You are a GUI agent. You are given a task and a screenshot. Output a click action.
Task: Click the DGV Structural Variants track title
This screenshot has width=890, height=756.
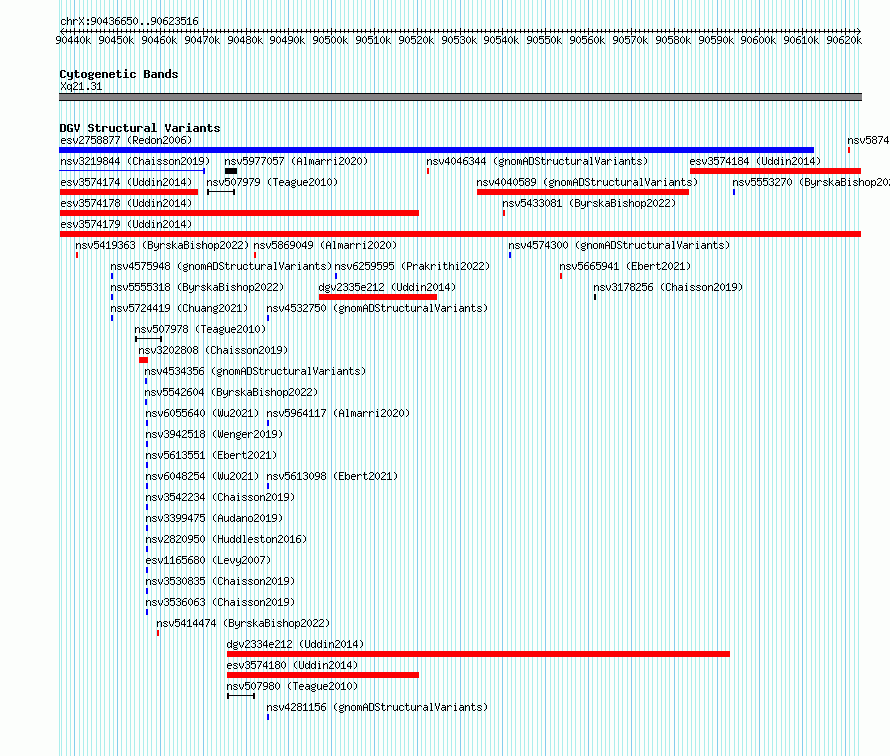point(140,128)
